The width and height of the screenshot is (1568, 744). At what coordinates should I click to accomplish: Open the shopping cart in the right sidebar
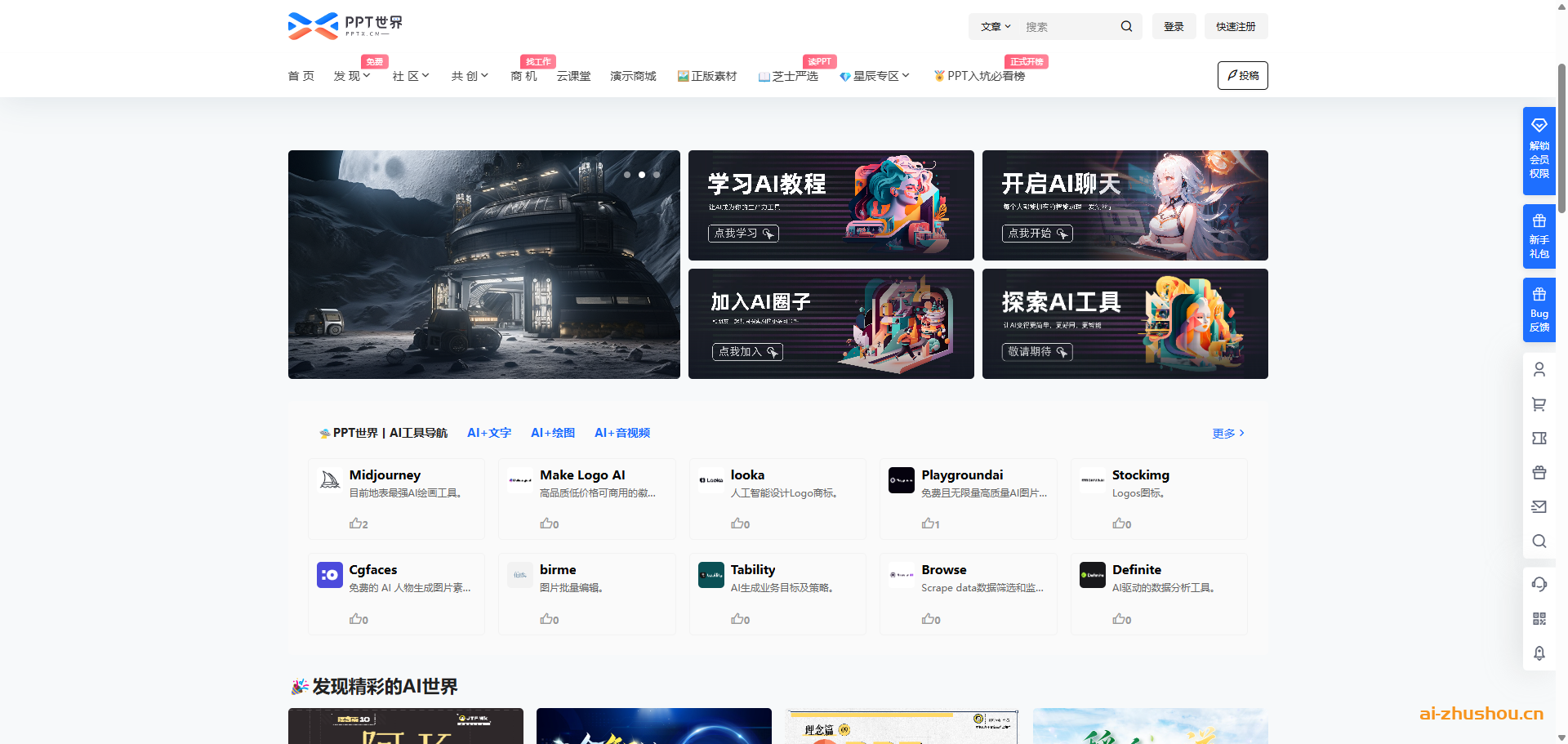1539,404
